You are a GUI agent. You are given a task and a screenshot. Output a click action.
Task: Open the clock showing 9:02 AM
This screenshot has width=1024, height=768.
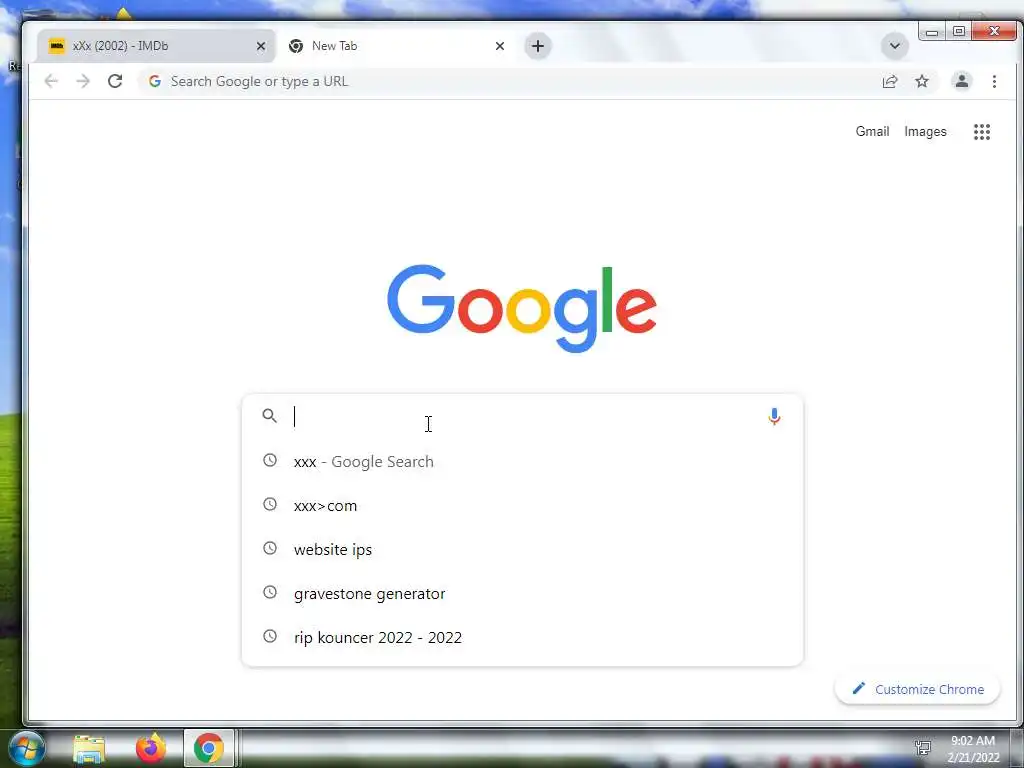point(973,749)
